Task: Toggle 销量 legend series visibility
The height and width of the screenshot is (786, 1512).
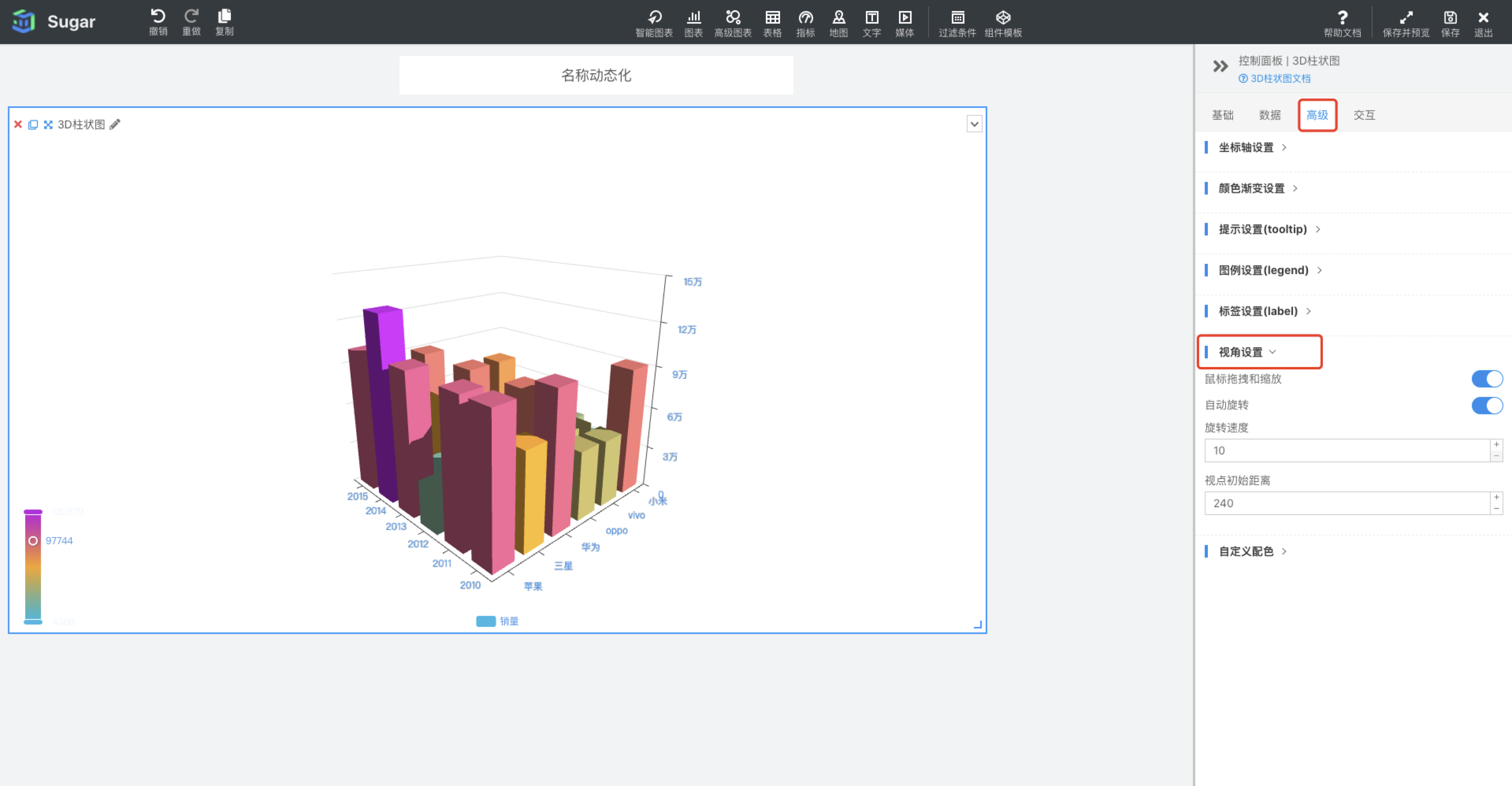Action: (x=497, y=621)
